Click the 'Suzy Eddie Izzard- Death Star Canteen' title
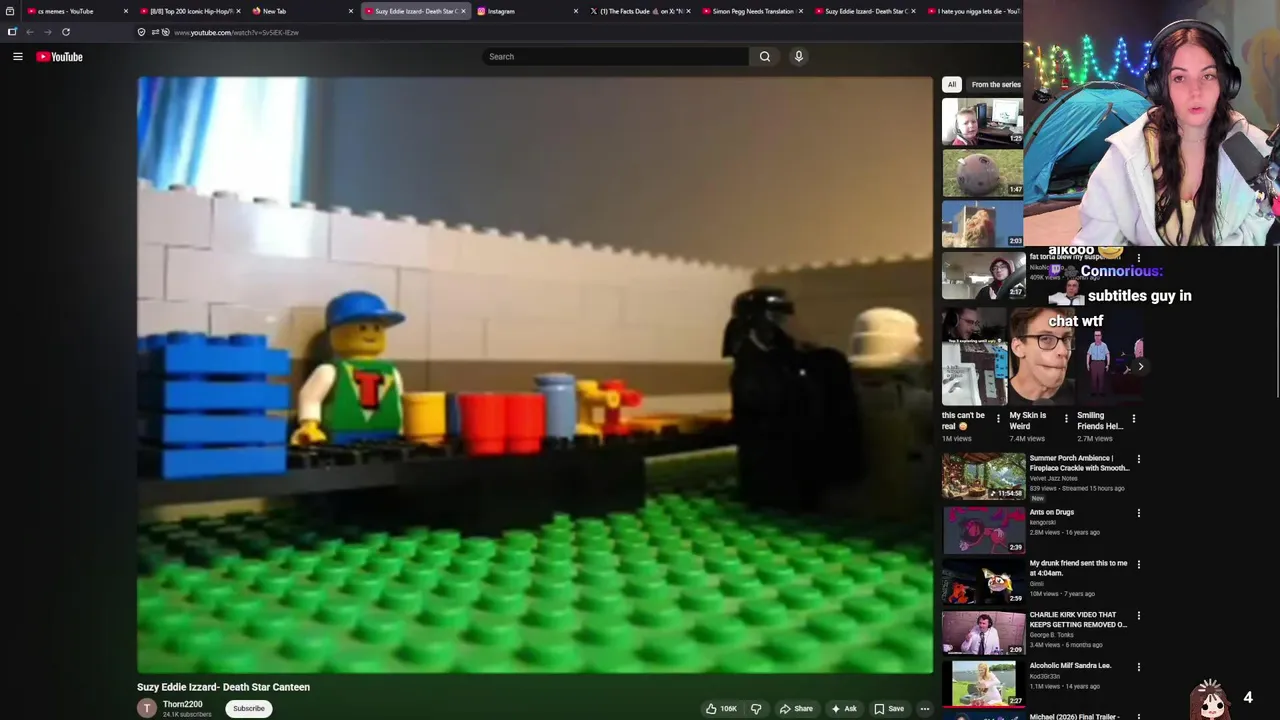 [223, 687]
